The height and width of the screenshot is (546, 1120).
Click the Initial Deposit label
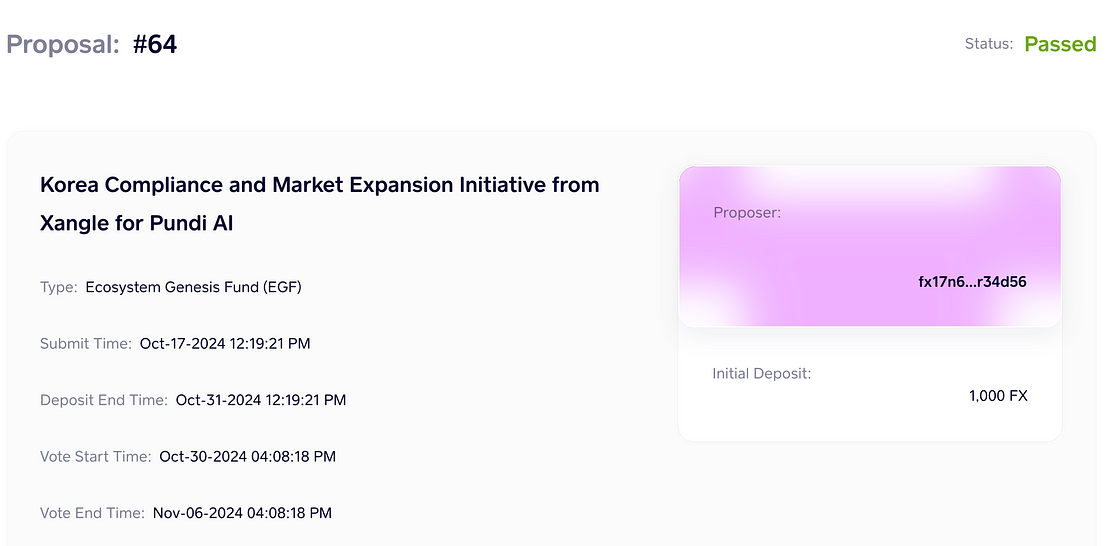[761, 373]
